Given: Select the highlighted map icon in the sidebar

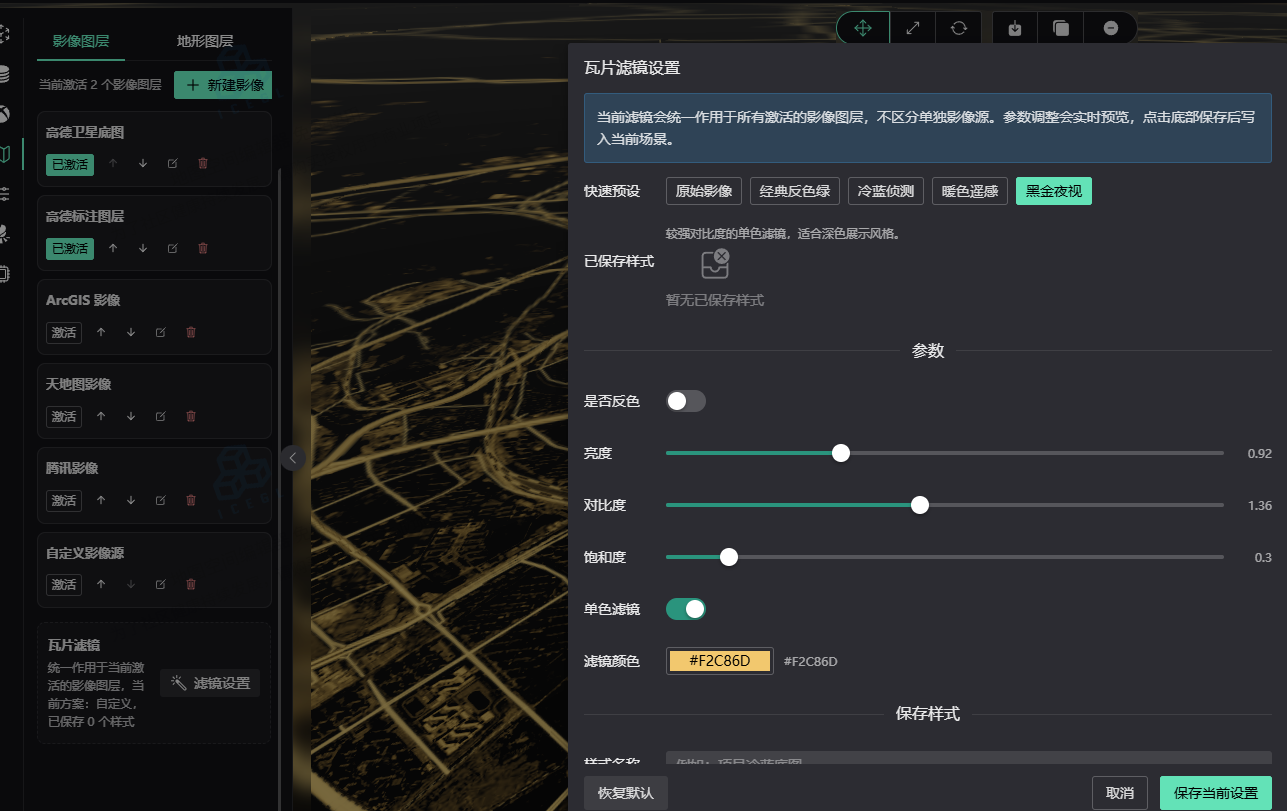Looking at the screenshot, I should click(7, 154).
